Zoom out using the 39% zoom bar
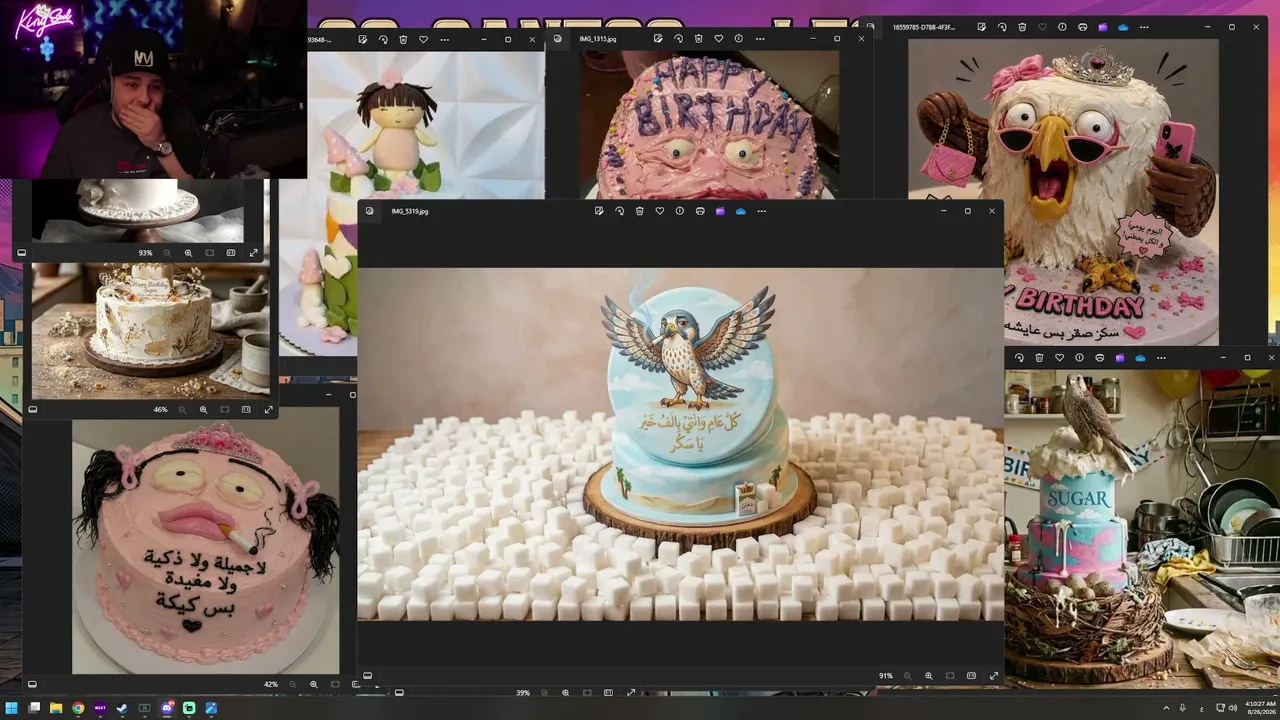Image resolution: width=1280 pixels, height=720 pixels. [545, 692]
